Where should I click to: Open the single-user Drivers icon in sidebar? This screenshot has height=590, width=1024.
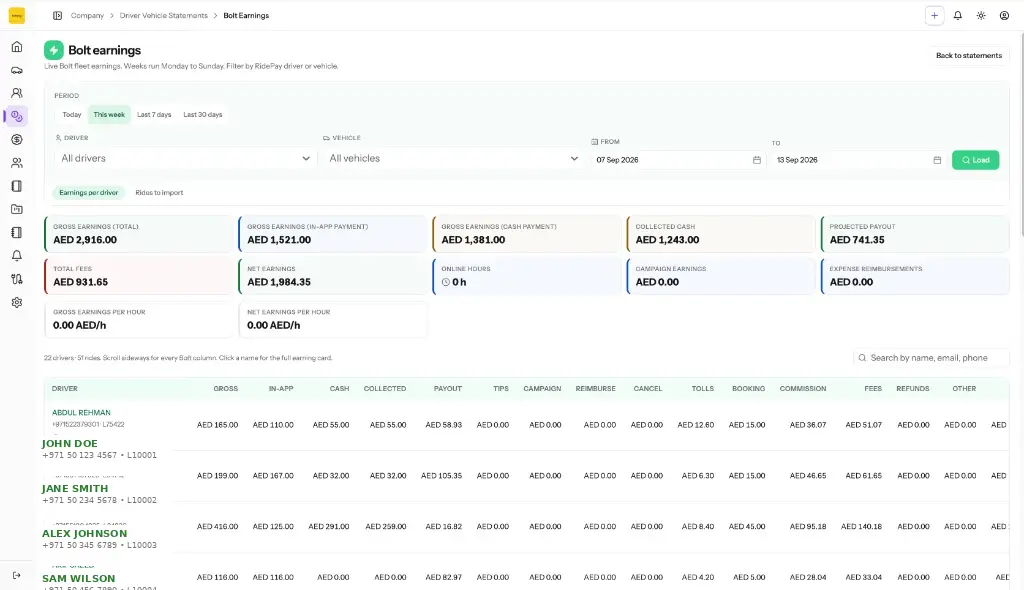(x=17, y=93)
